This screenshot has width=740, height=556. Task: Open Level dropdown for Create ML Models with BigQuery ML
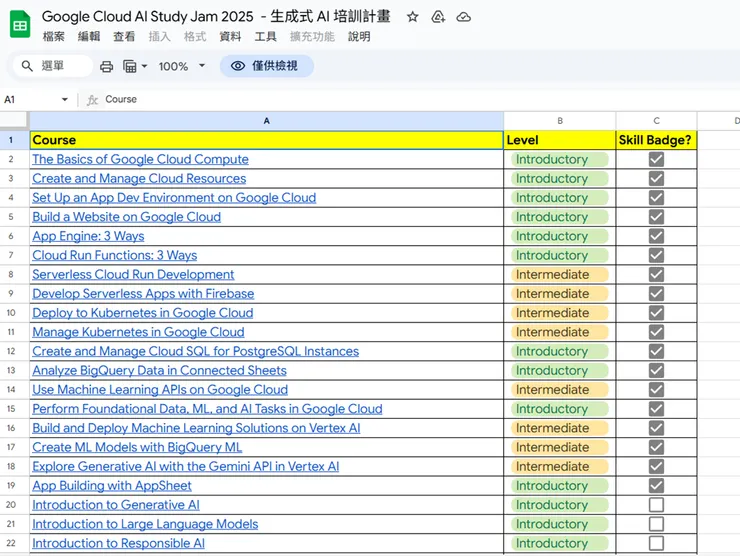coord(559,447)
